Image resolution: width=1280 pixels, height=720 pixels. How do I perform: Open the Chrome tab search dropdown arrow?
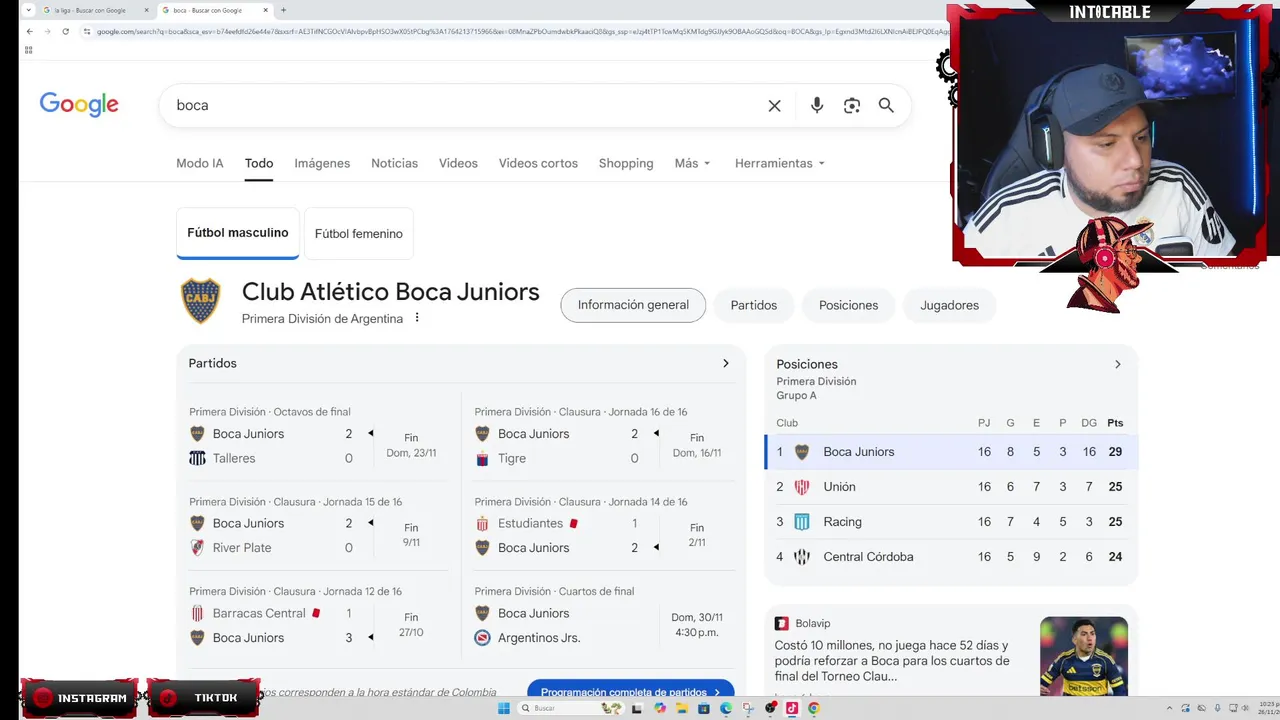pyautogui.click(x=28, y=10)
